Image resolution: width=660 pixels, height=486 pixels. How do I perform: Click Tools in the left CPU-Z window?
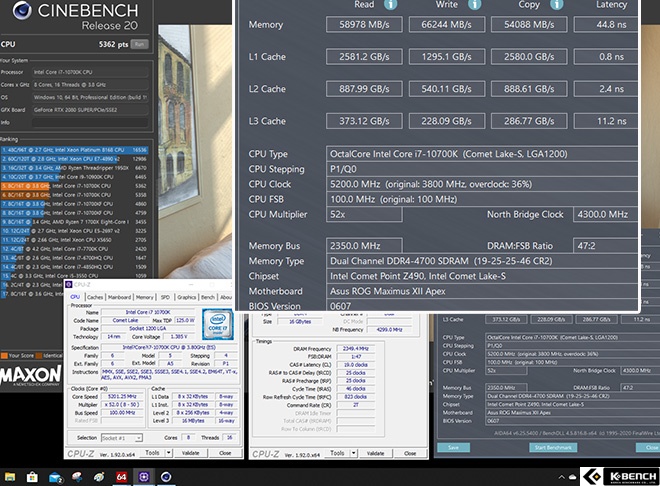click(152, 453)
